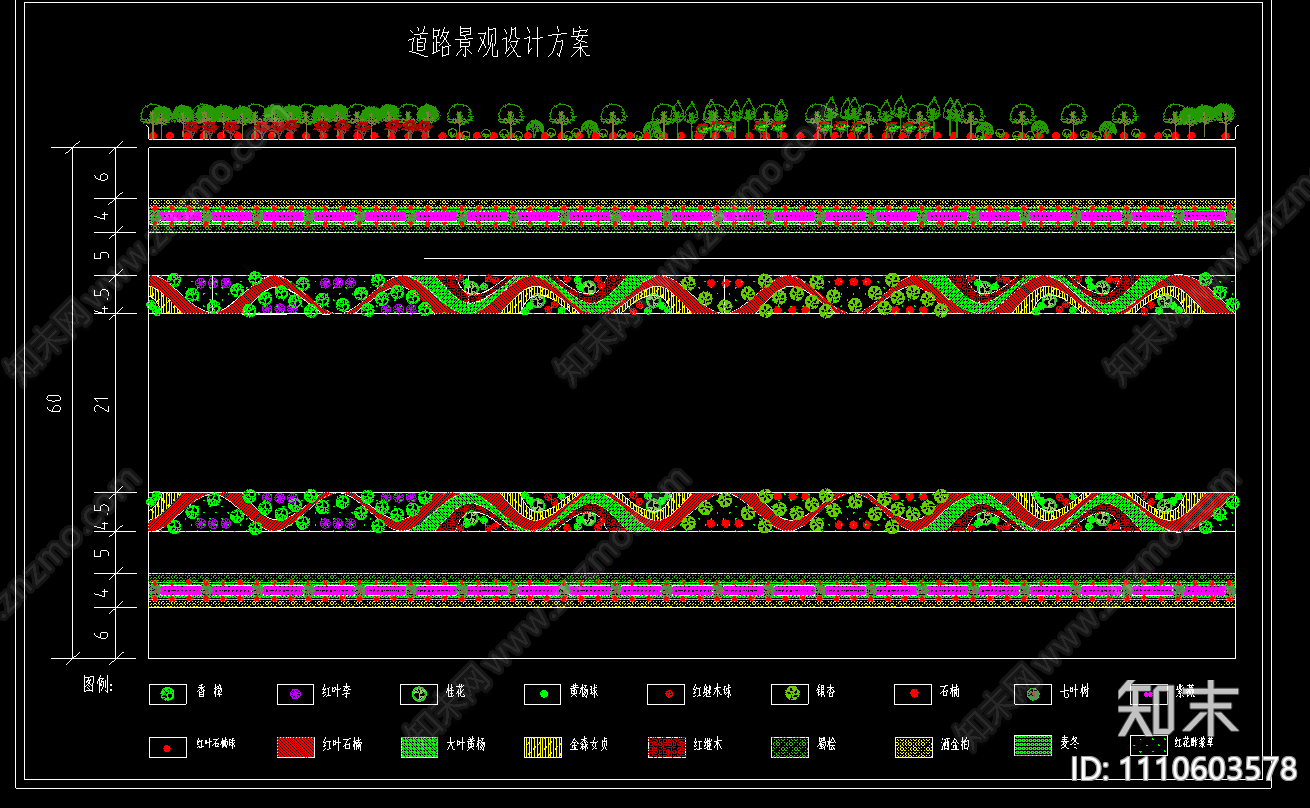The height and width of the screenshot is (808, 1310).
Task: Click the ID: 1110603578 image identifier
Action: [x=1184, y=769]
